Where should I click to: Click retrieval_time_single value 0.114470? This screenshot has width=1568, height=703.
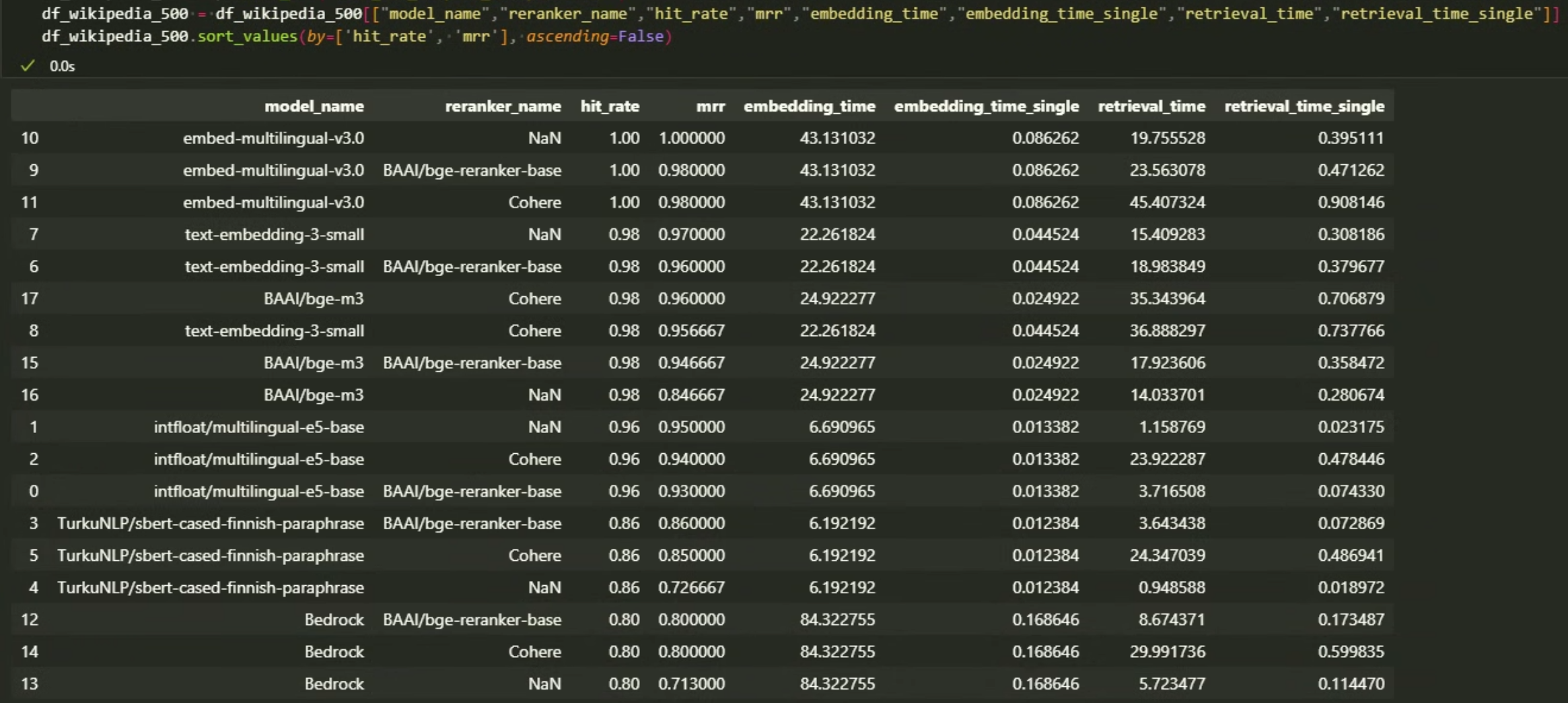pyautogui.click(x=1351, y=684)
